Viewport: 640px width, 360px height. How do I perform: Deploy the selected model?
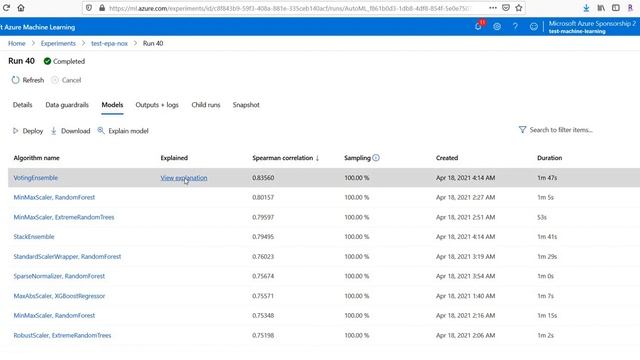(28, 131)
